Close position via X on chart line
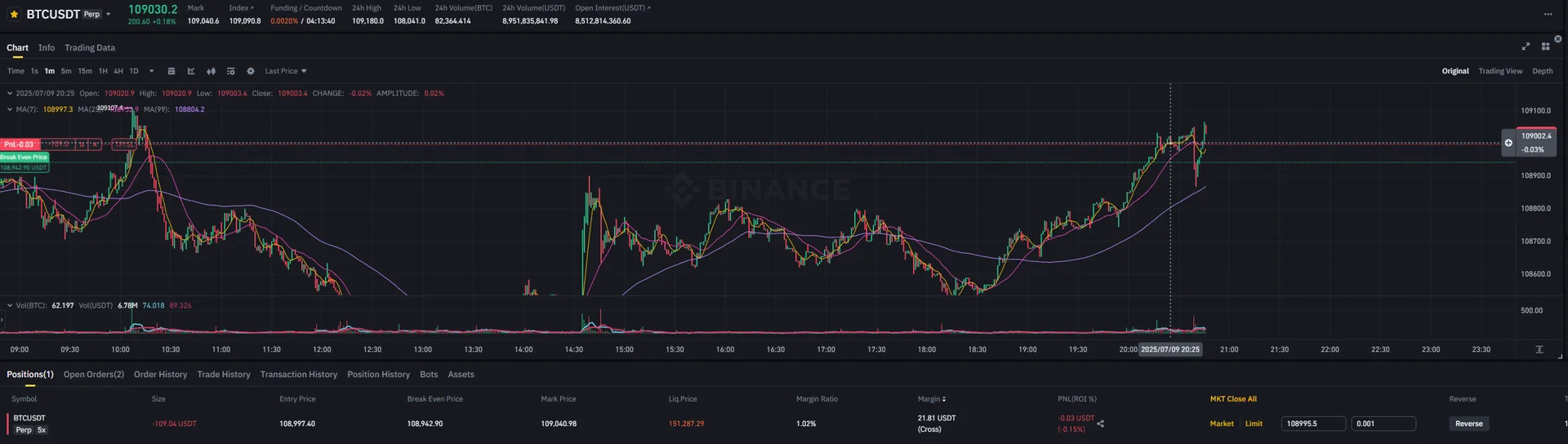The height and width of the screenshot is (444, 1568). coord(95,144)
